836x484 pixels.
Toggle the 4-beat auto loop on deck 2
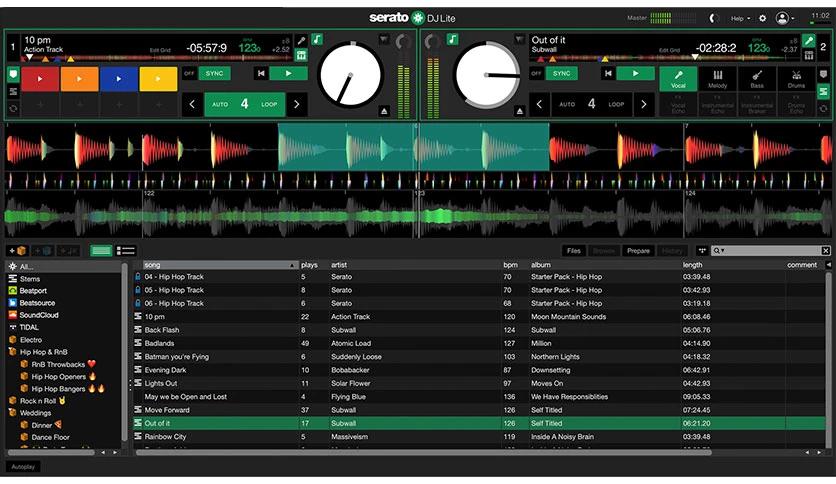[x=592, y=104]
